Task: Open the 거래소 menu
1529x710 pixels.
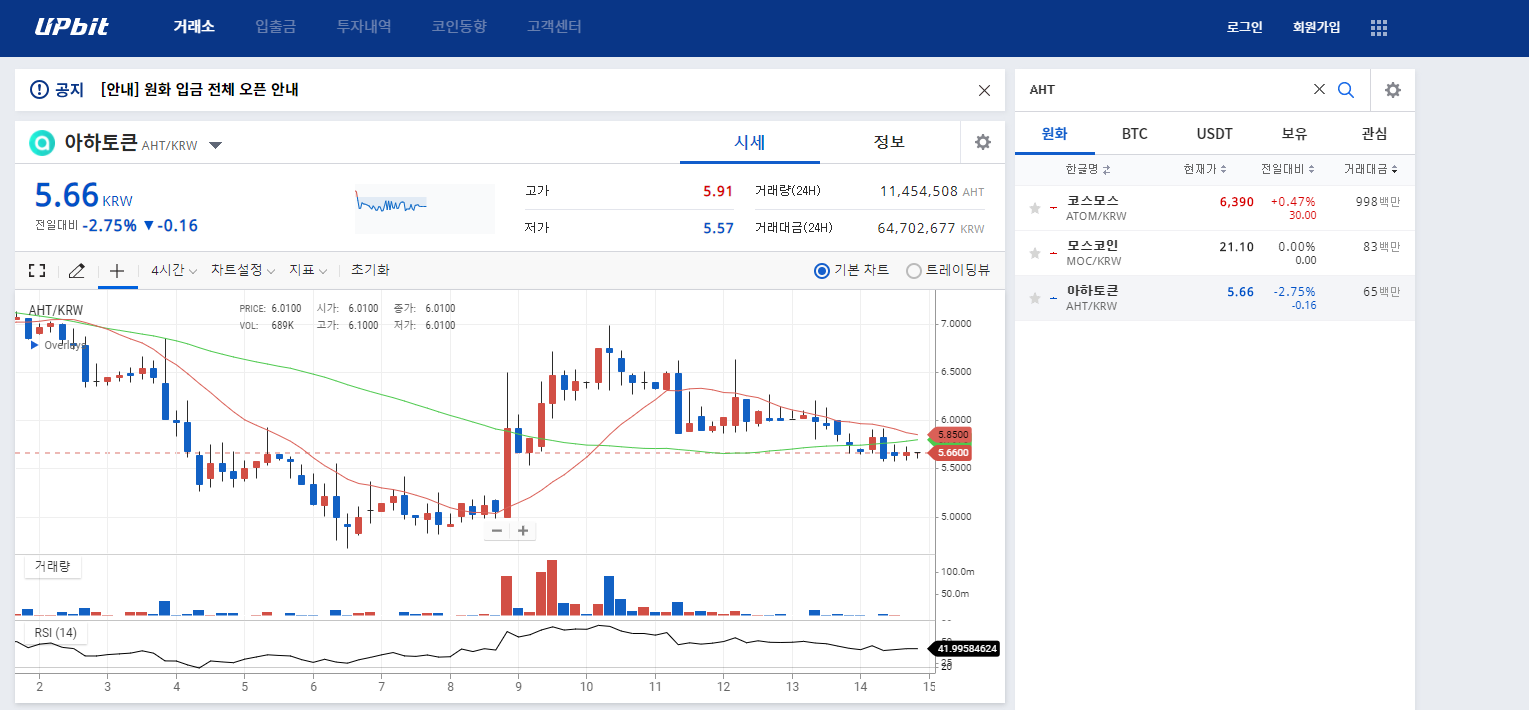Action: (194, 27)
